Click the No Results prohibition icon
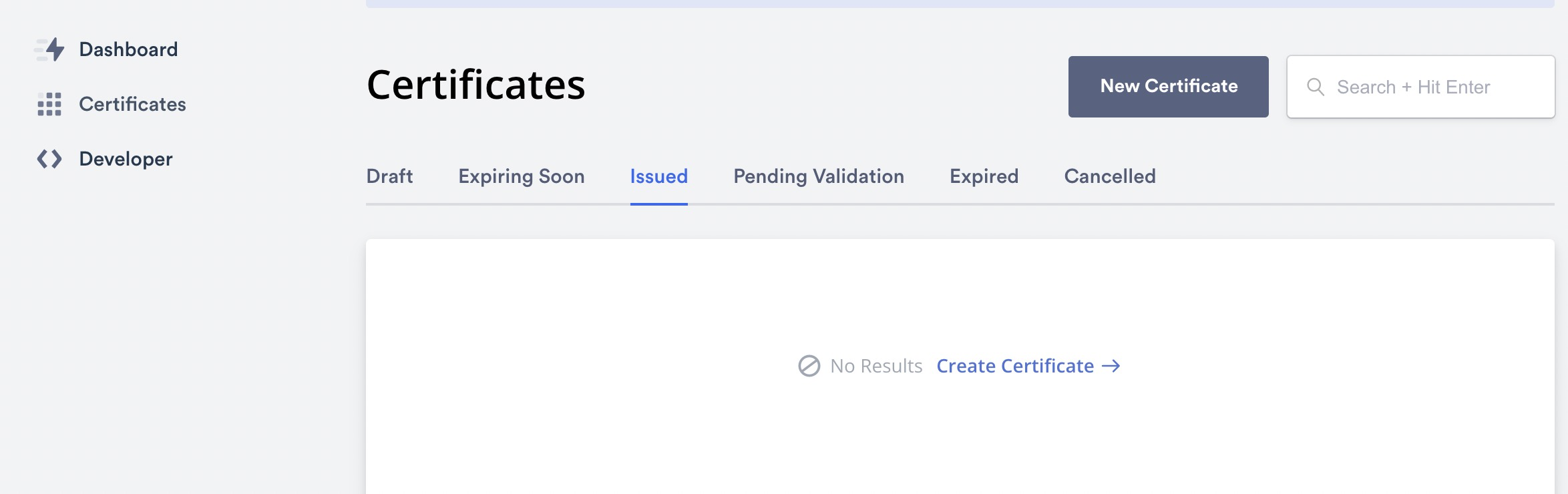The height and width of the screenshot is (494, 1568). tap(809, 365)
